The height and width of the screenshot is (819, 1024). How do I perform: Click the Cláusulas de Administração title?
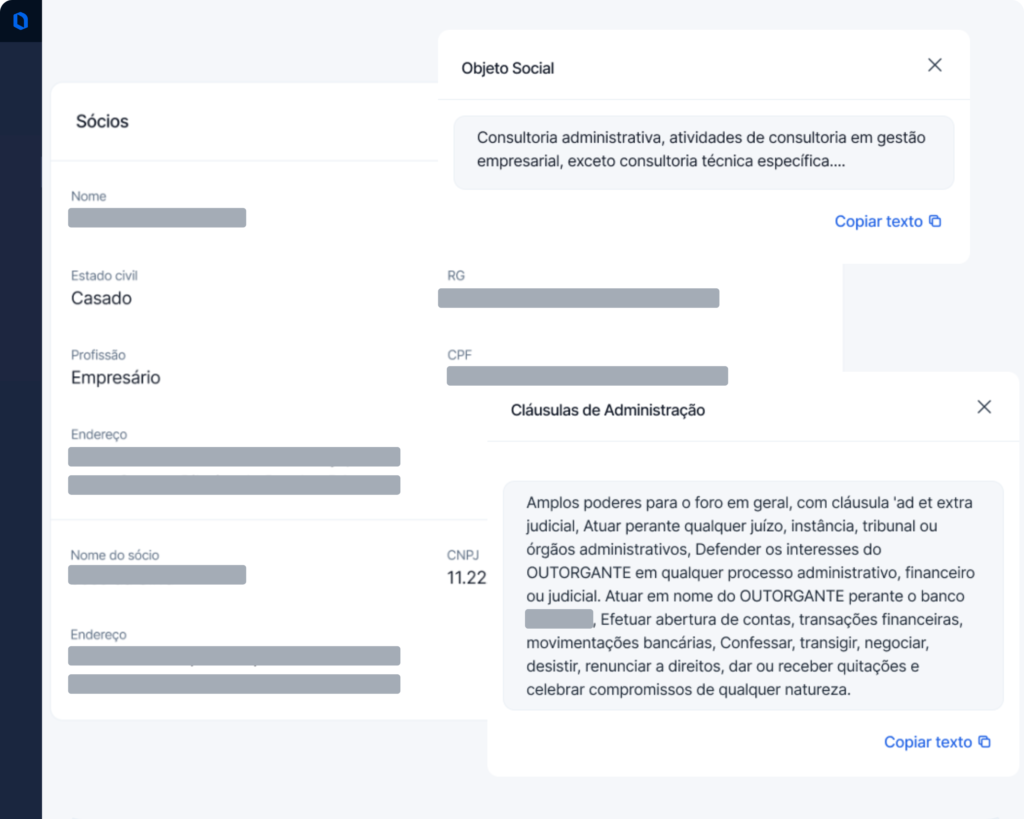click(x=607, y=410)
